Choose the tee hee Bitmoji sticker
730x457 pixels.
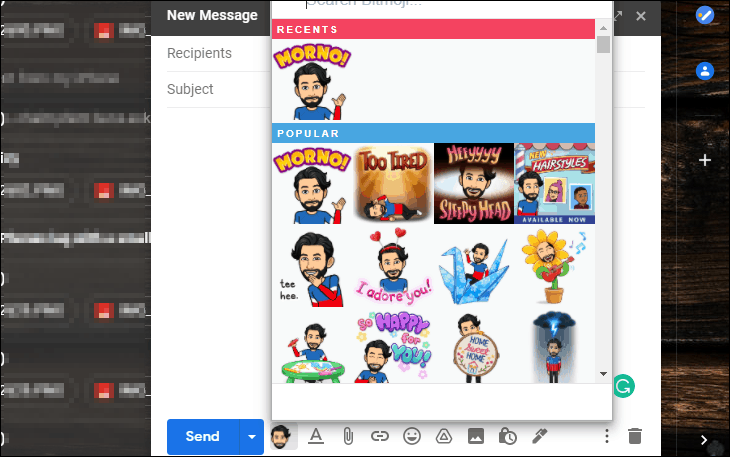[312, 270]
